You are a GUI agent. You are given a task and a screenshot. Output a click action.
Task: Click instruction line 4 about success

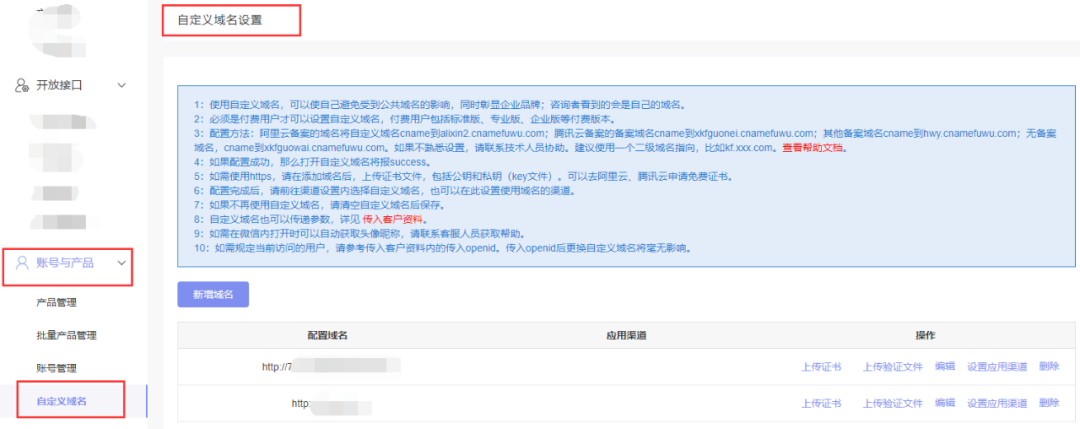[311, 163]
